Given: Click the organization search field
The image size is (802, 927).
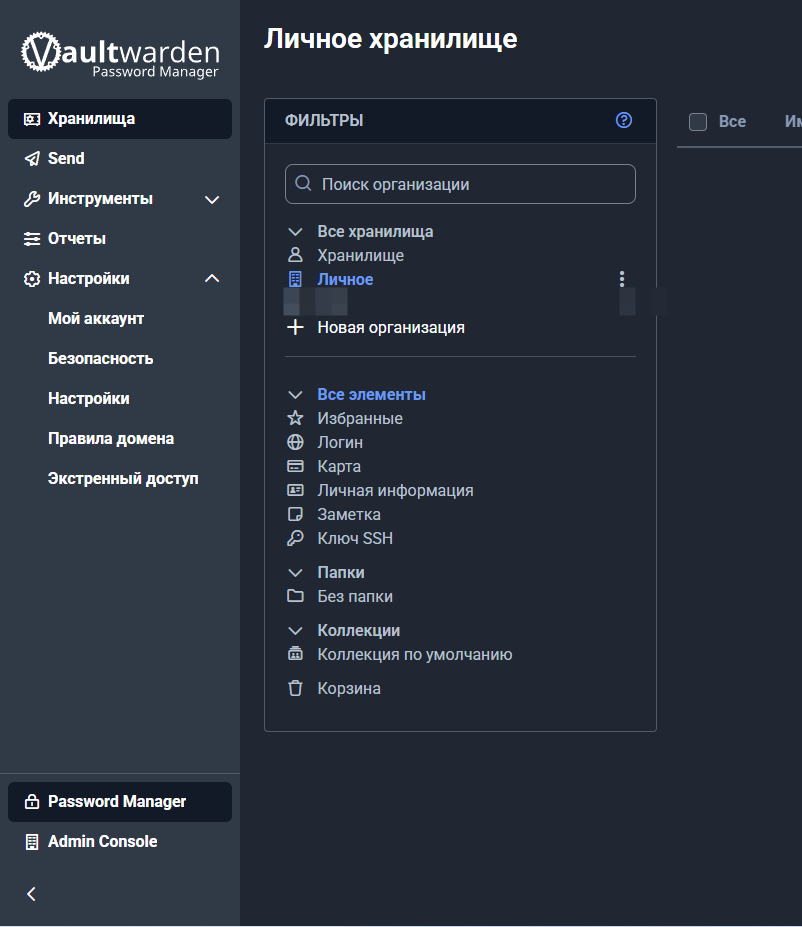Looking at the screenshot, I should pos(460,184).
